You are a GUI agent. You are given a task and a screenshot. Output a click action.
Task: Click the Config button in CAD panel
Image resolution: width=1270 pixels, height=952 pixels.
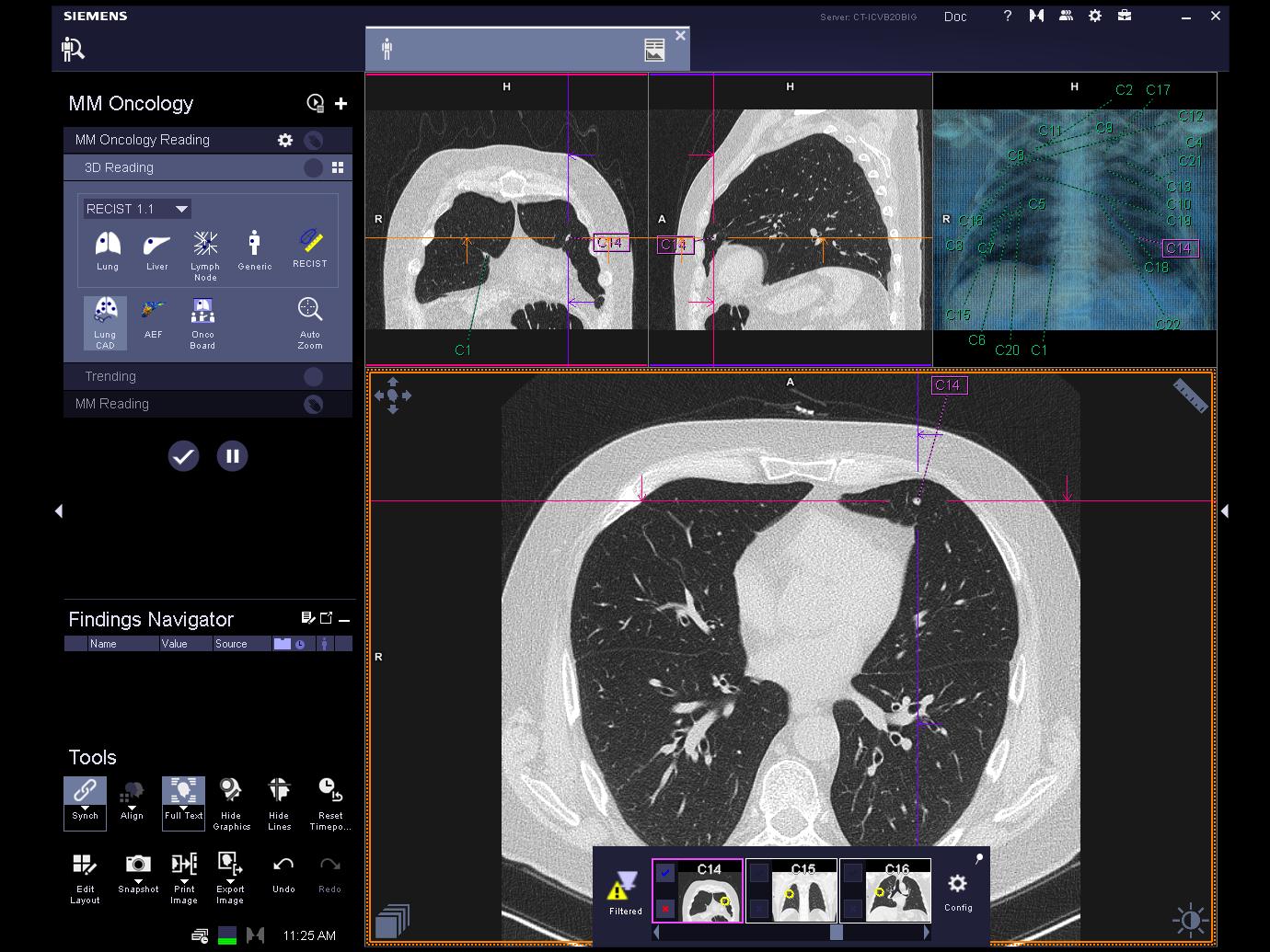pyautogui.click(x=958, y=886)
